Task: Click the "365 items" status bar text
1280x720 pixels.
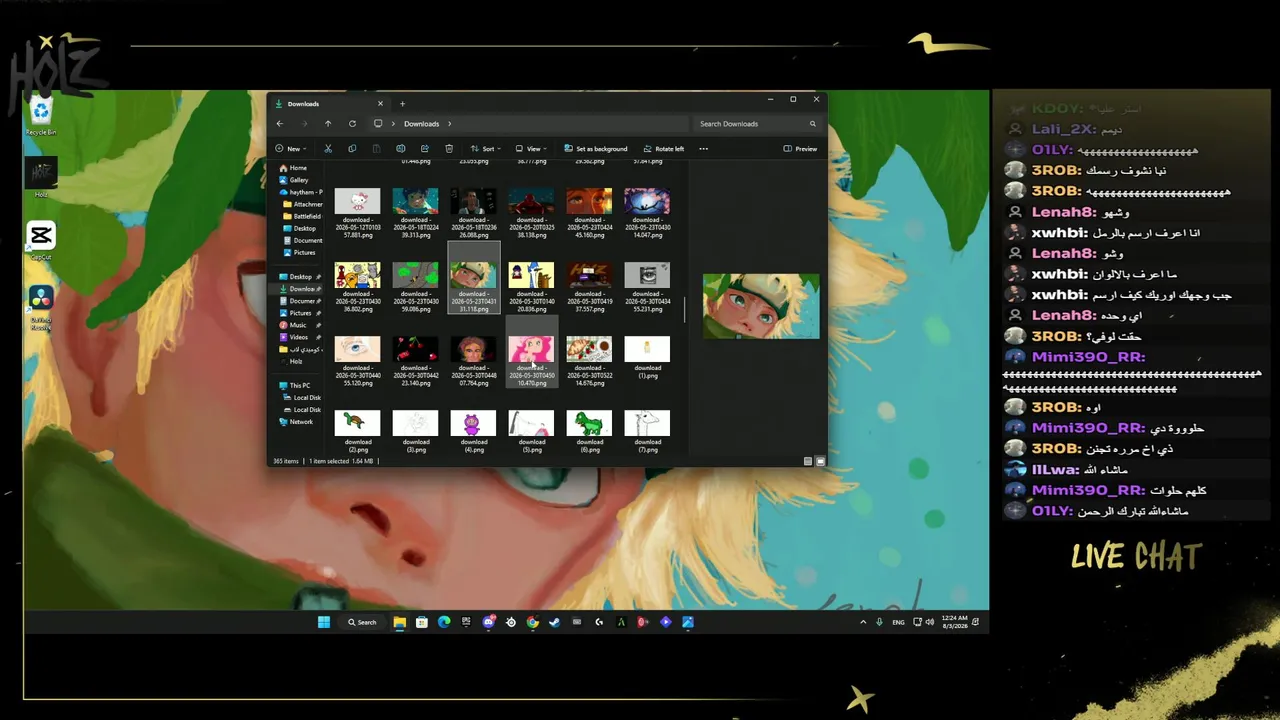Action: coord(286,461)
